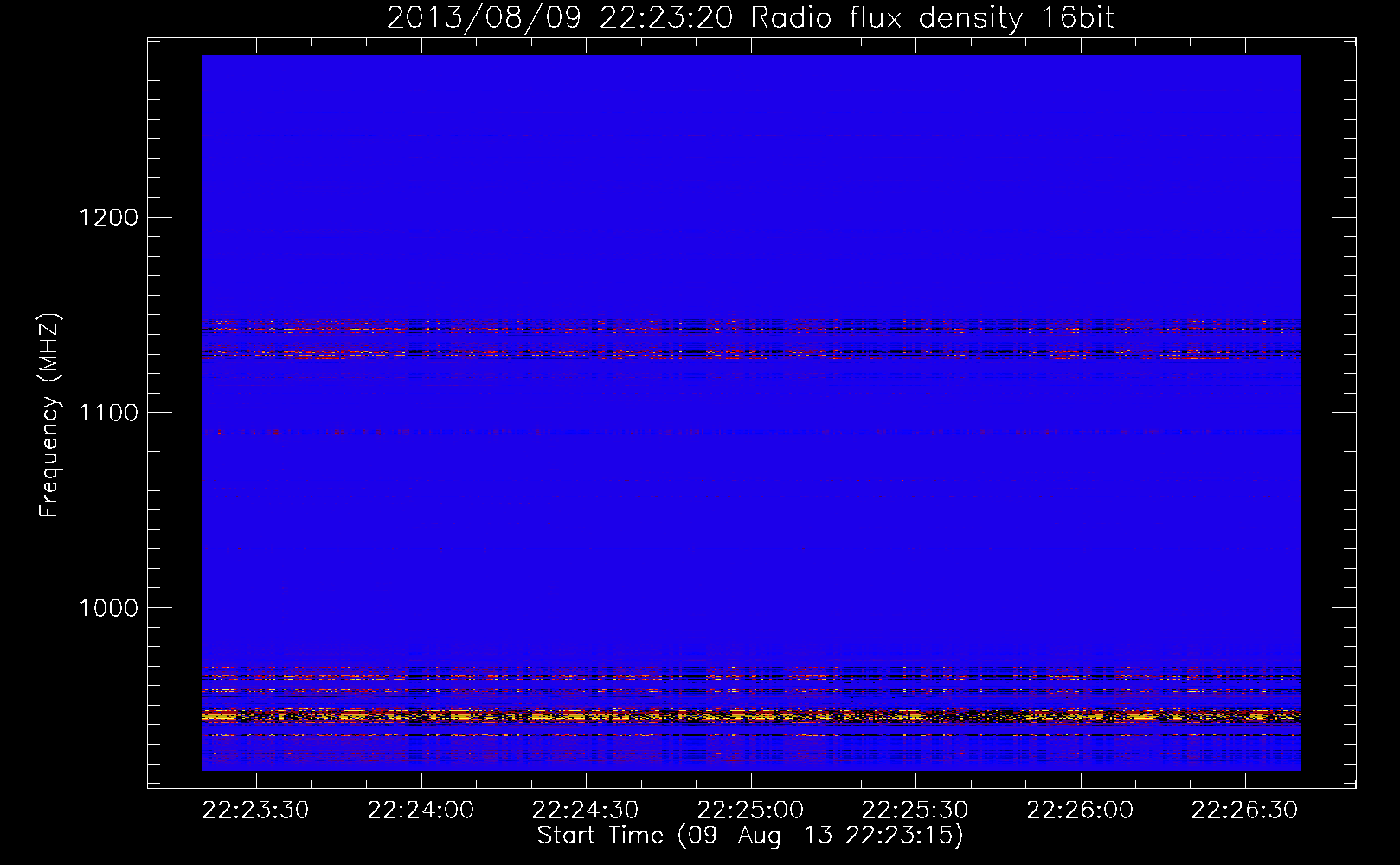Click the 22:26:30 time tick label
Image resolution: width=1400 pixels, height=865 pixels.
coord(1244,811)
